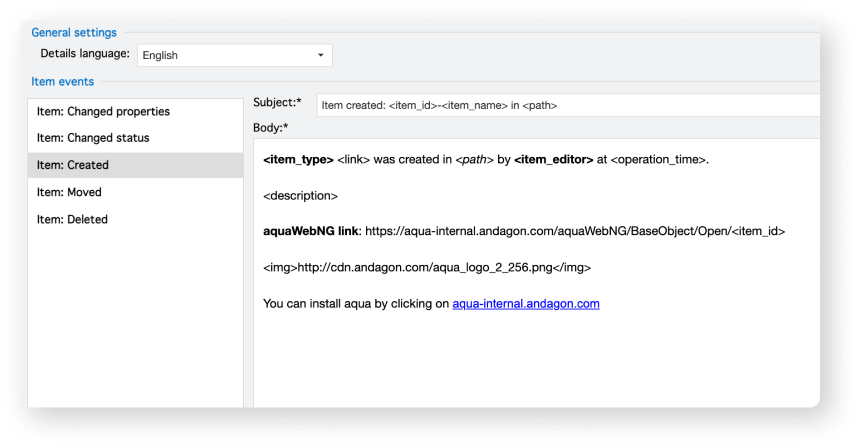Click the 'Item events' section header

click(62, 82)
